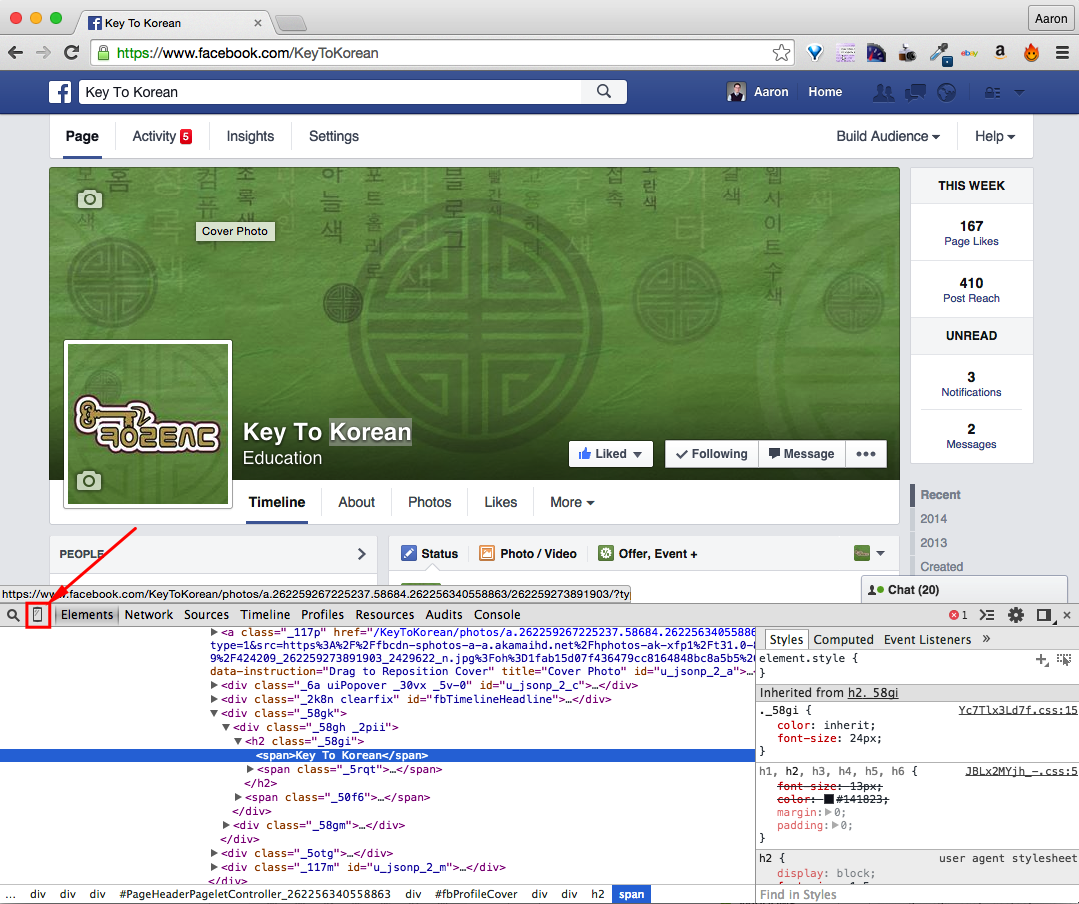Click the #141823 color swatch
The image size is (1079, 904).
pos(829,799)
